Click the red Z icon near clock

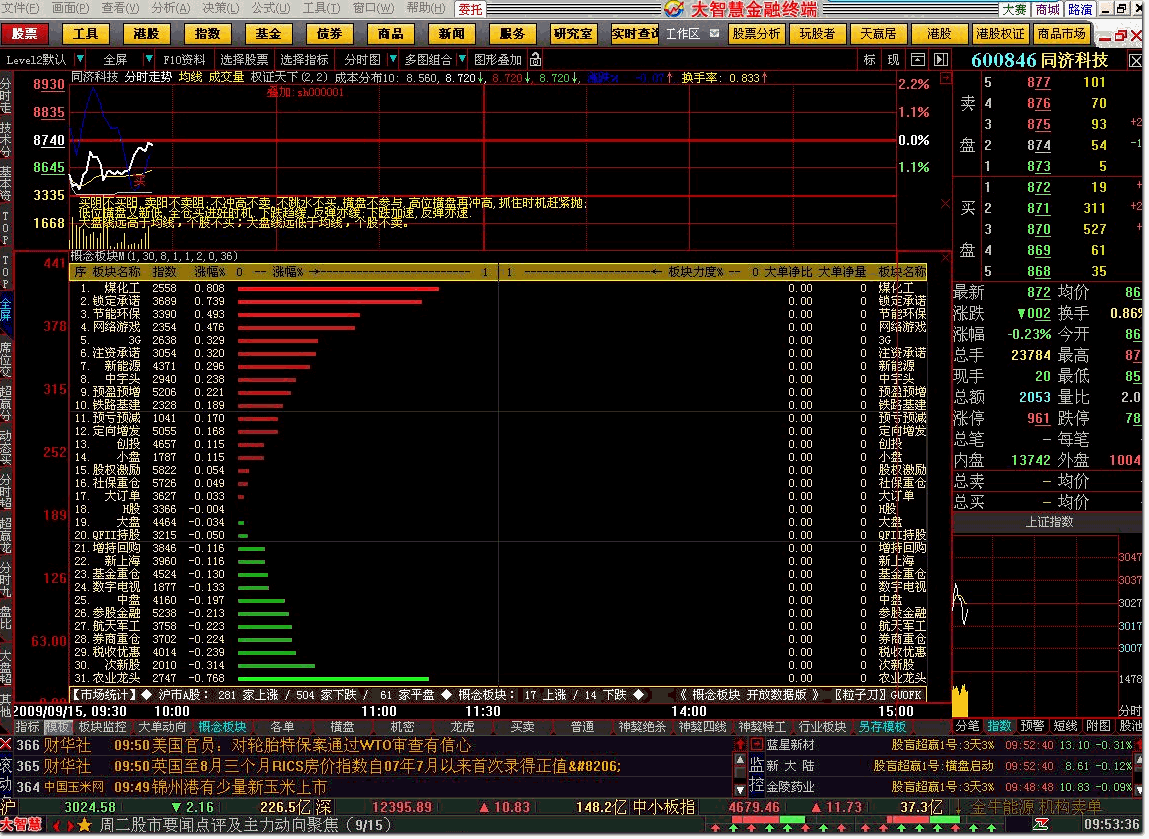(1041, 825)
